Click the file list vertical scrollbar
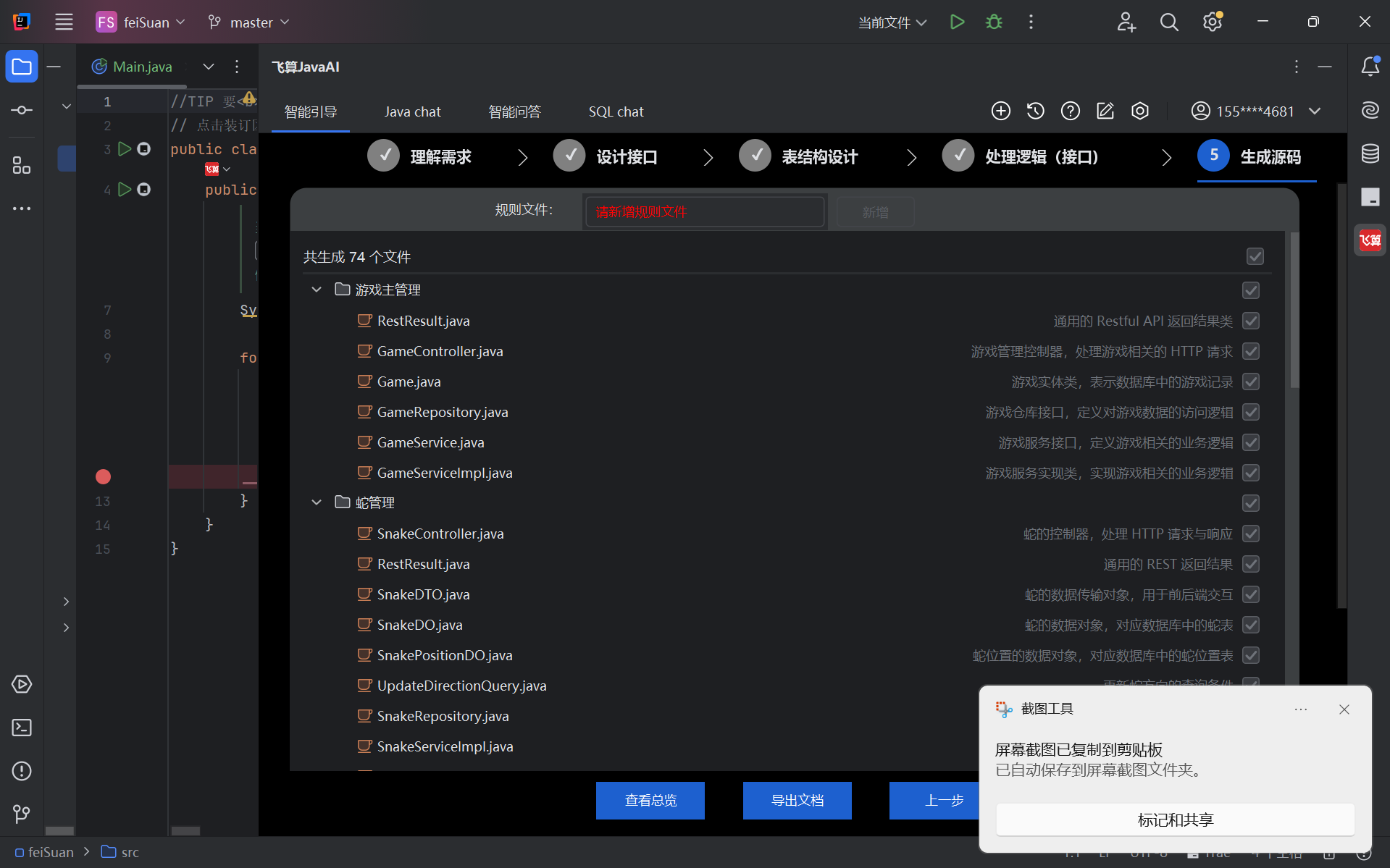This screenshot has height=868, width=1390. 1294,311
